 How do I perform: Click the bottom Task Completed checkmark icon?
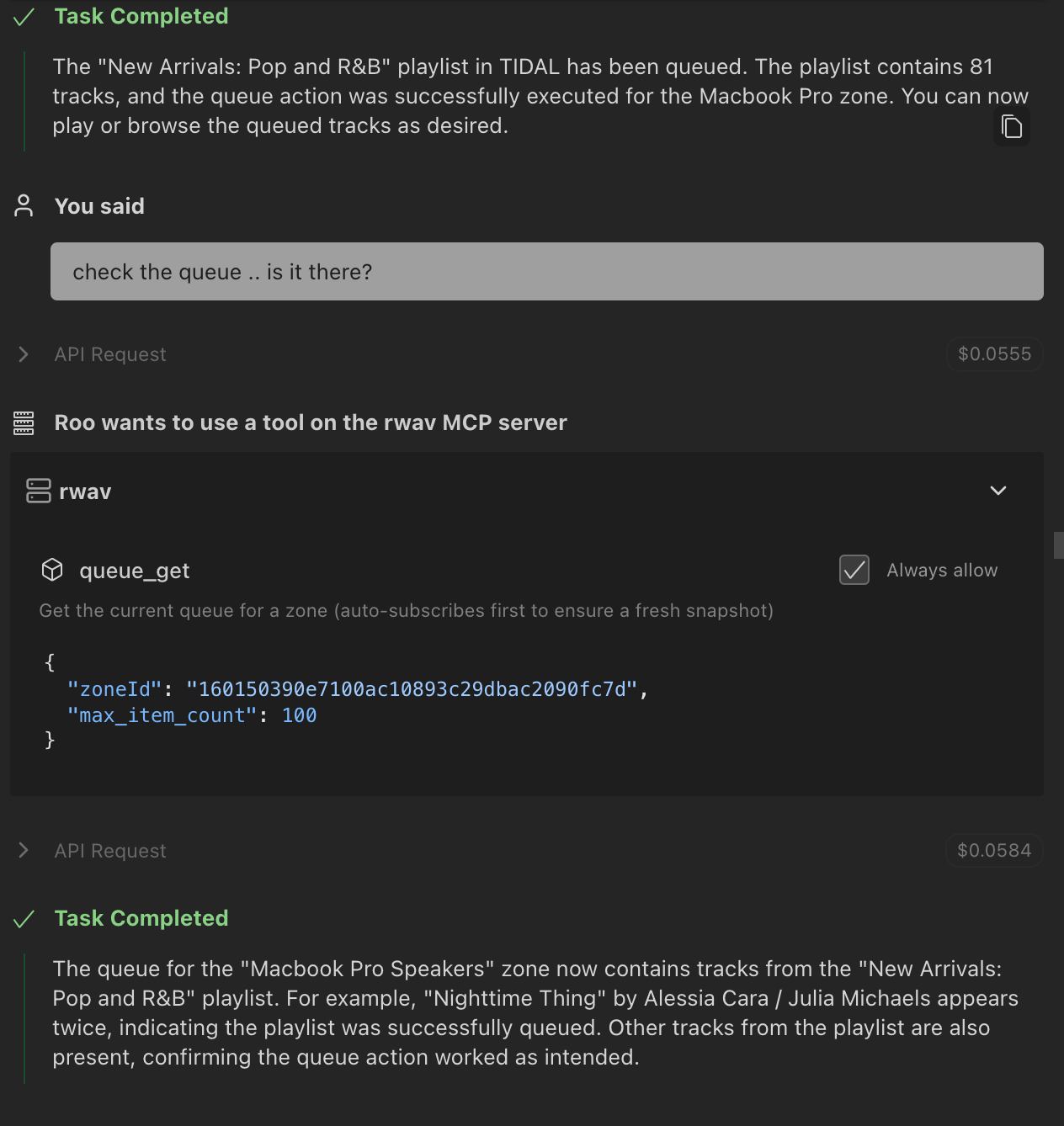point(24,919)
